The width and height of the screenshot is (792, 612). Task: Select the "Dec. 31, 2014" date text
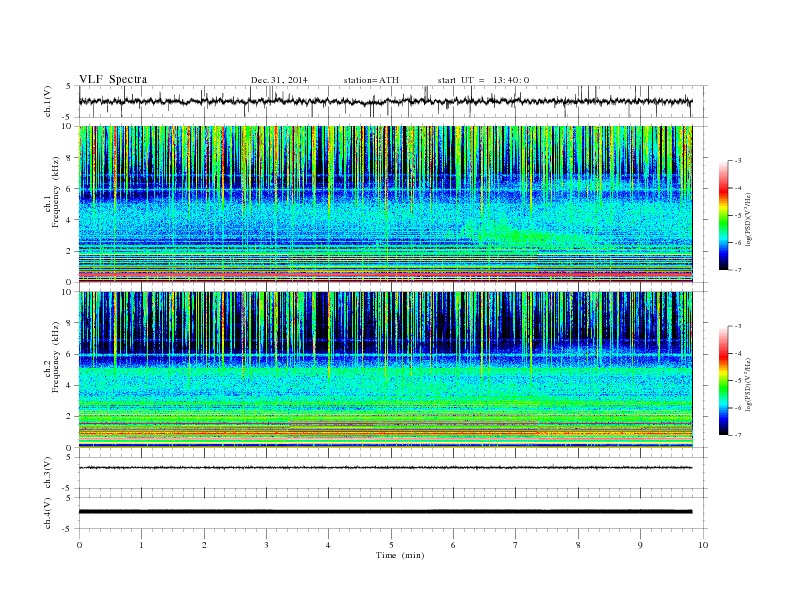coord(279,80)
